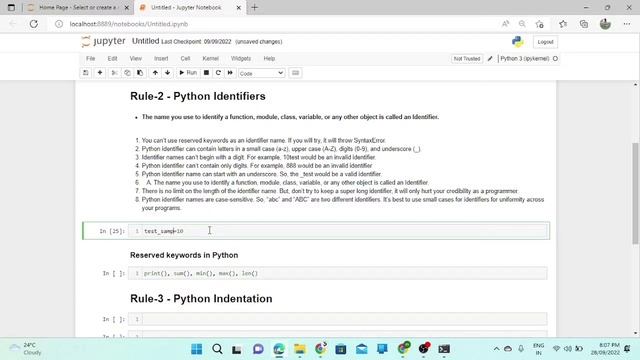
Task: Rename notebook by clicking Untitled title
Action: pos(145,41)
